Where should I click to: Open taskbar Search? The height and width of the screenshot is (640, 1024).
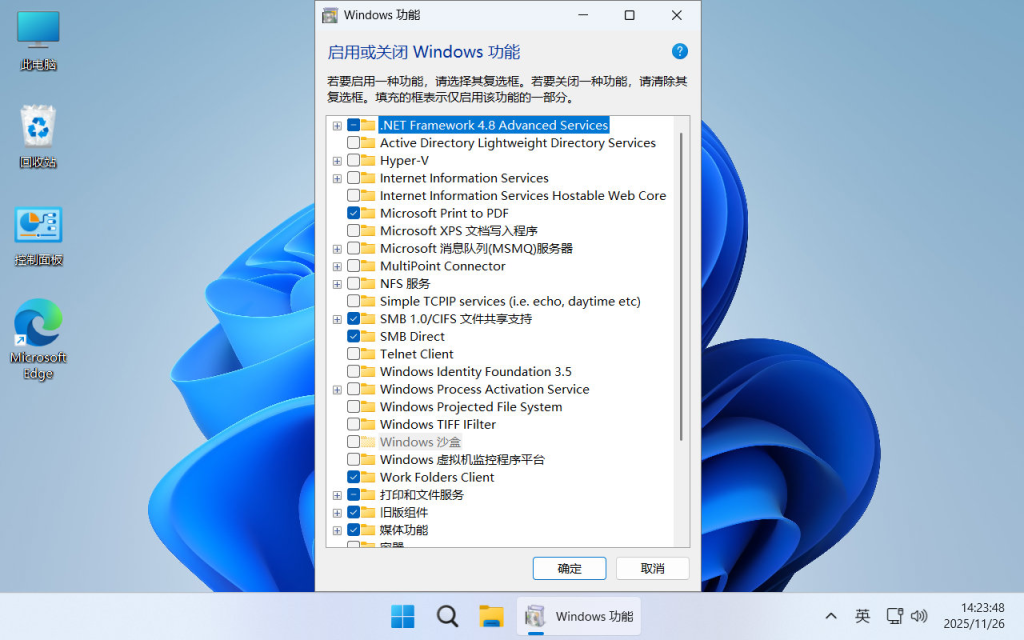click(x=446, y=616)
